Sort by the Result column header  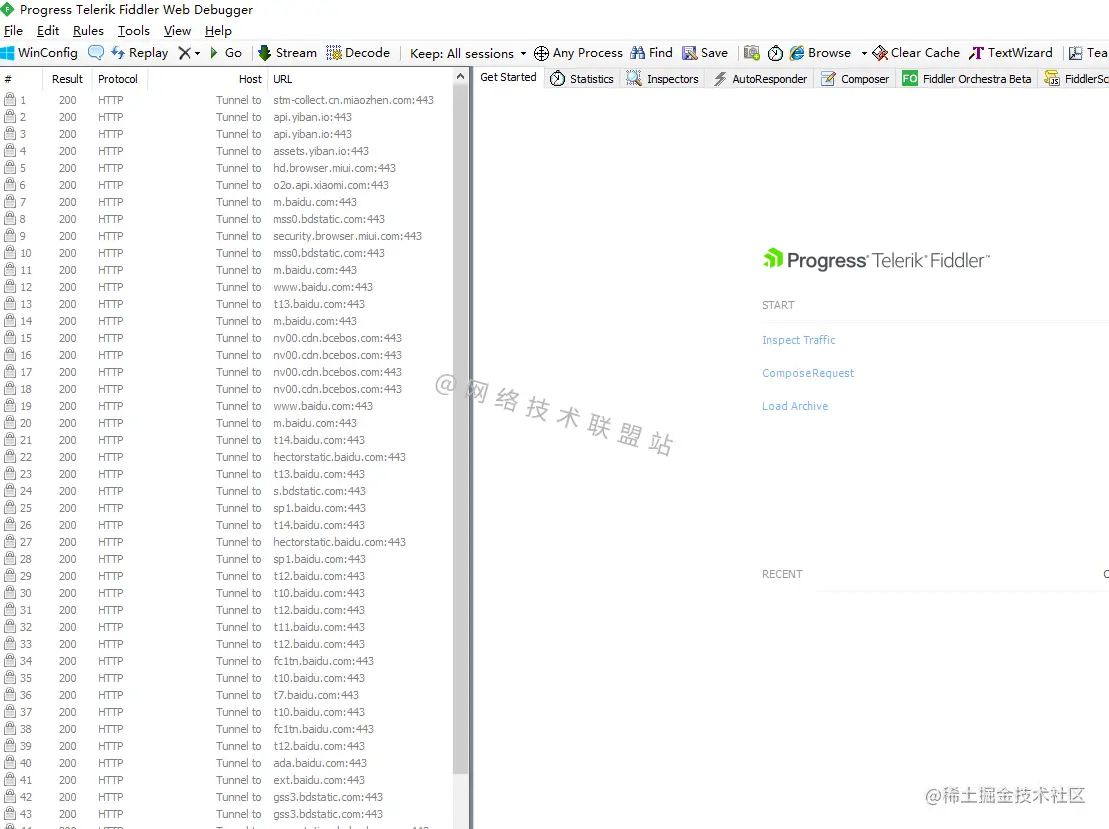[67, 79]
